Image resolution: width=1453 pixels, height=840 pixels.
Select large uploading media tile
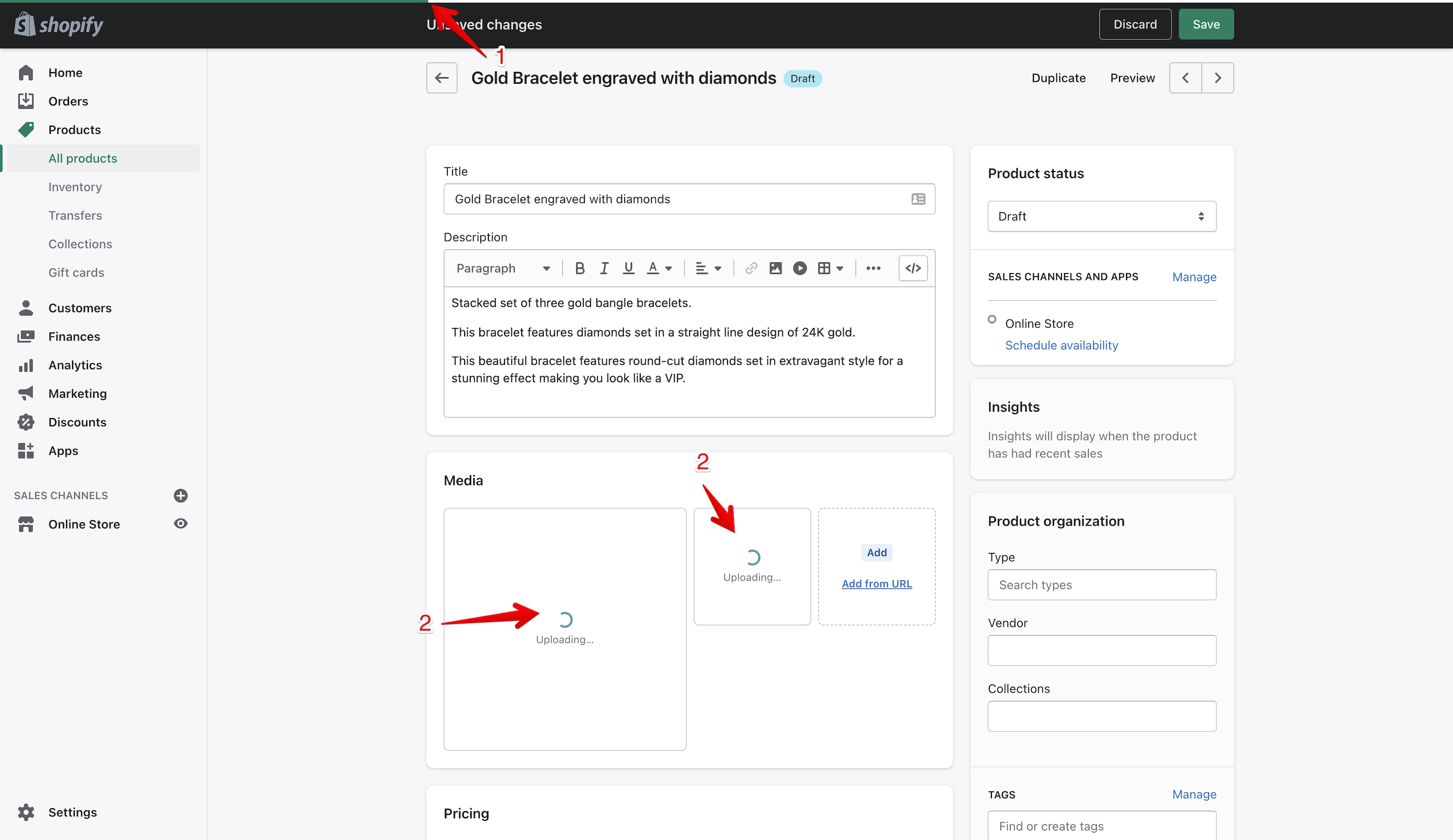565,629
